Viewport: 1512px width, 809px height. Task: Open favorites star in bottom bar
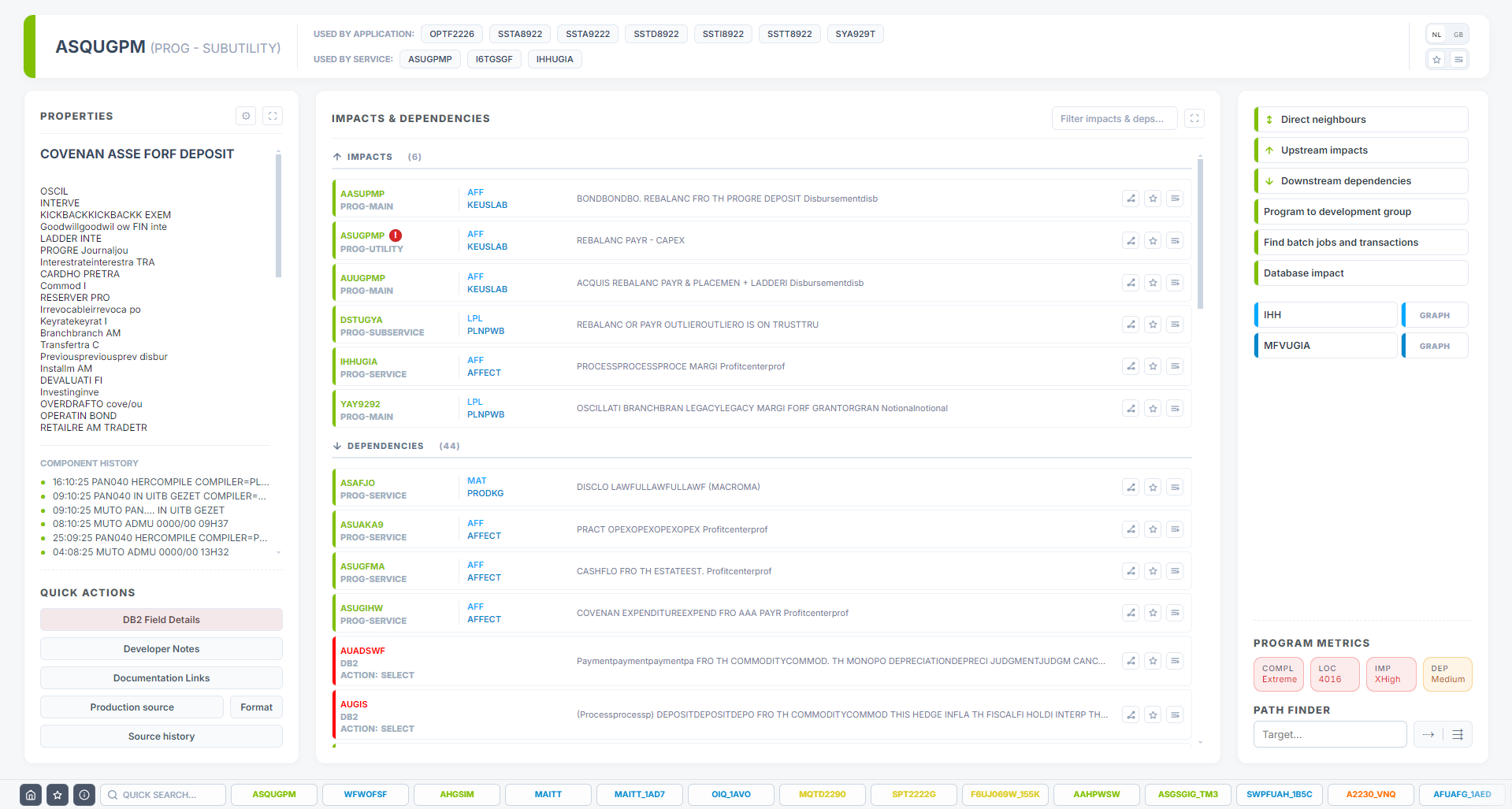[58, 795]
